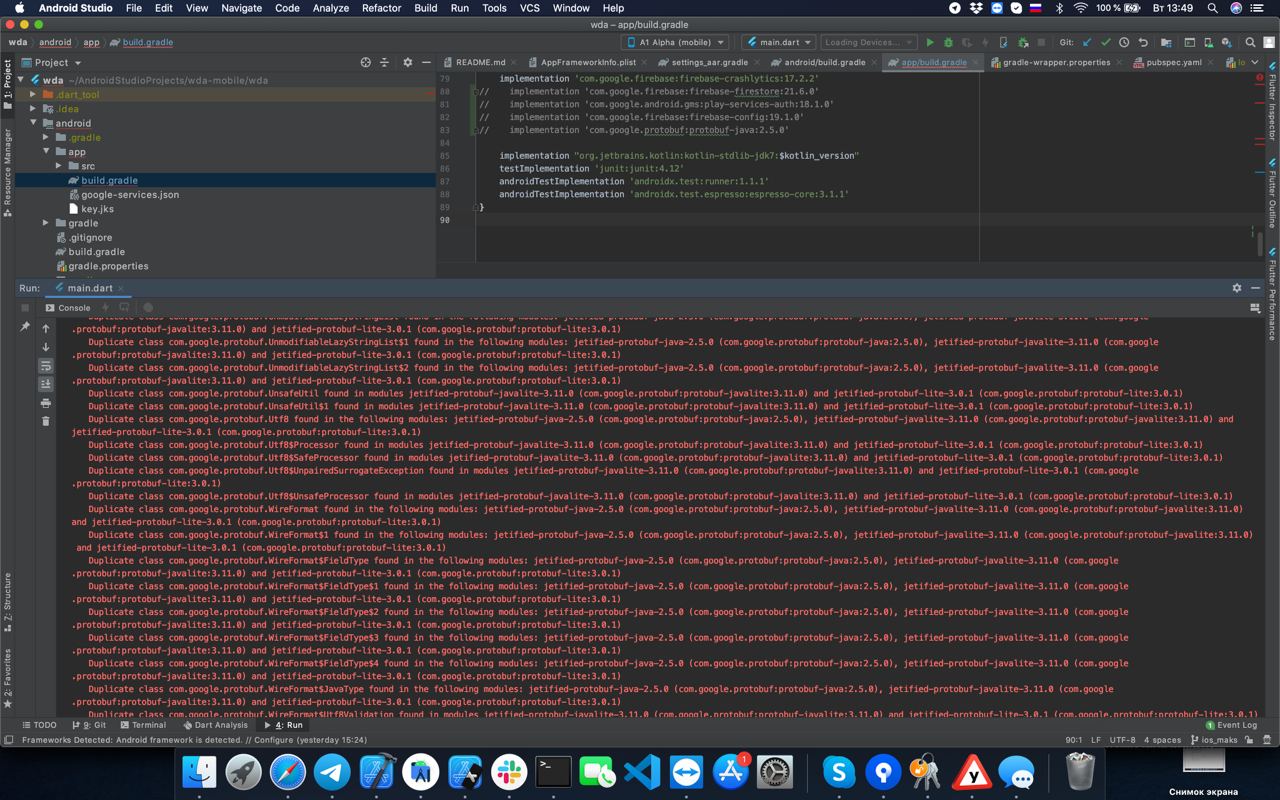Open the terminal-style toolbar icon next to project structure

(x=1189, y=42)
